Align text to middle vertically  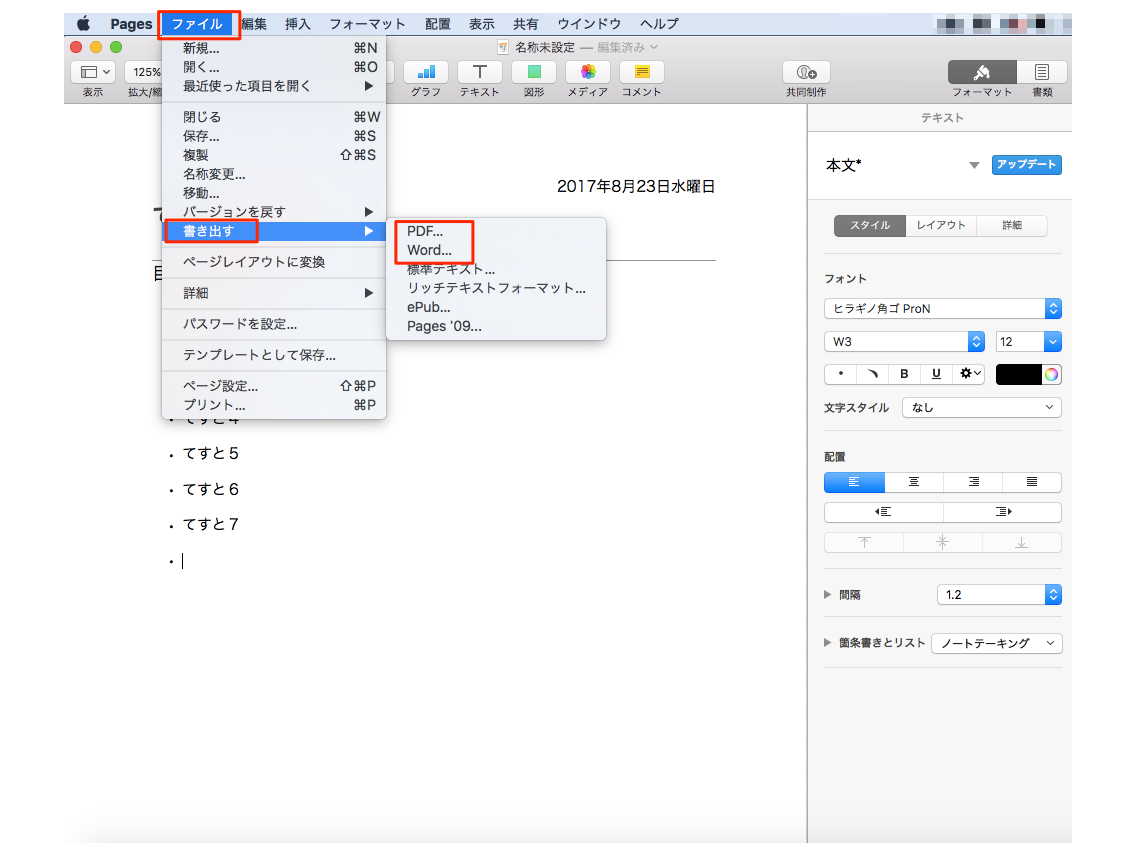943,543
